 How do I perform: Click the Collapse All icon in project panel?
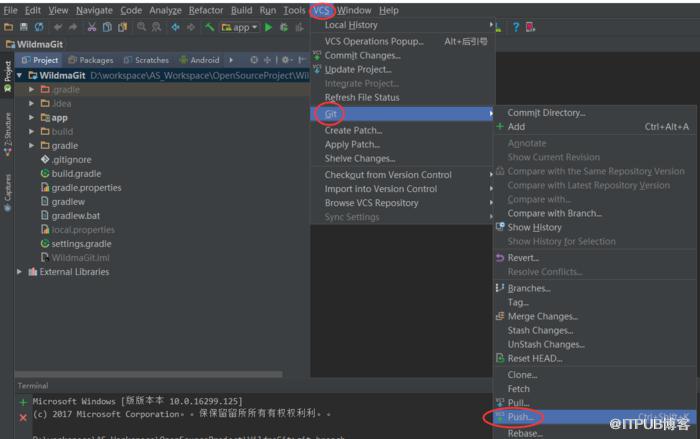click(x=267, y=60)
